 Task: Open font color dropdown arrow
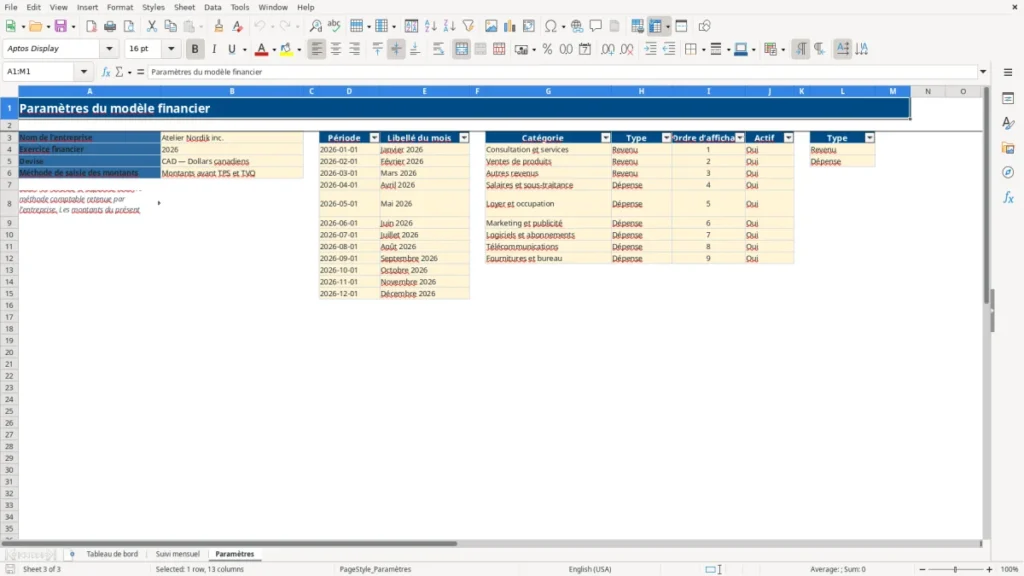pos(274,50)
